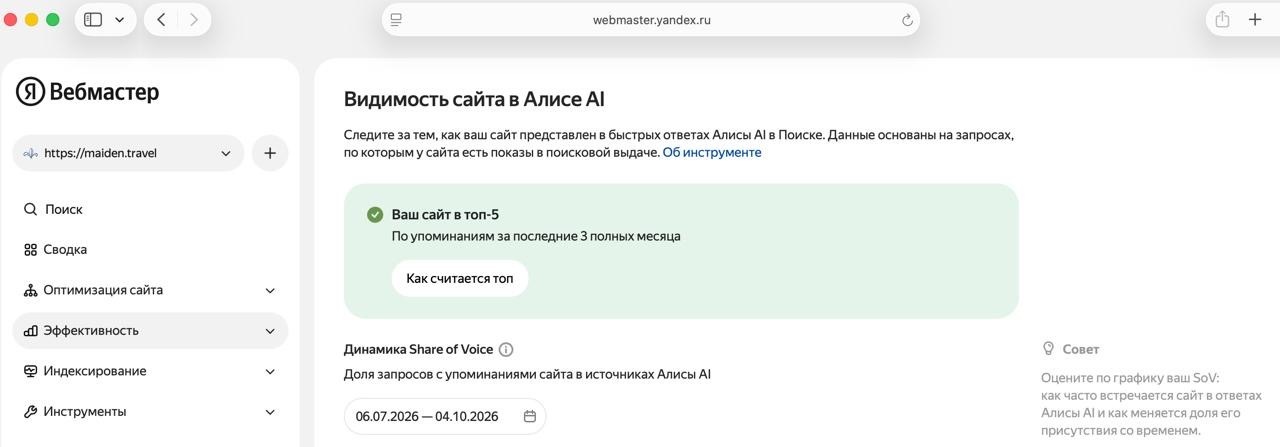Click the Сводка grid icon
The width and height of the screenshot is (1280, 447).
[30, 250]
